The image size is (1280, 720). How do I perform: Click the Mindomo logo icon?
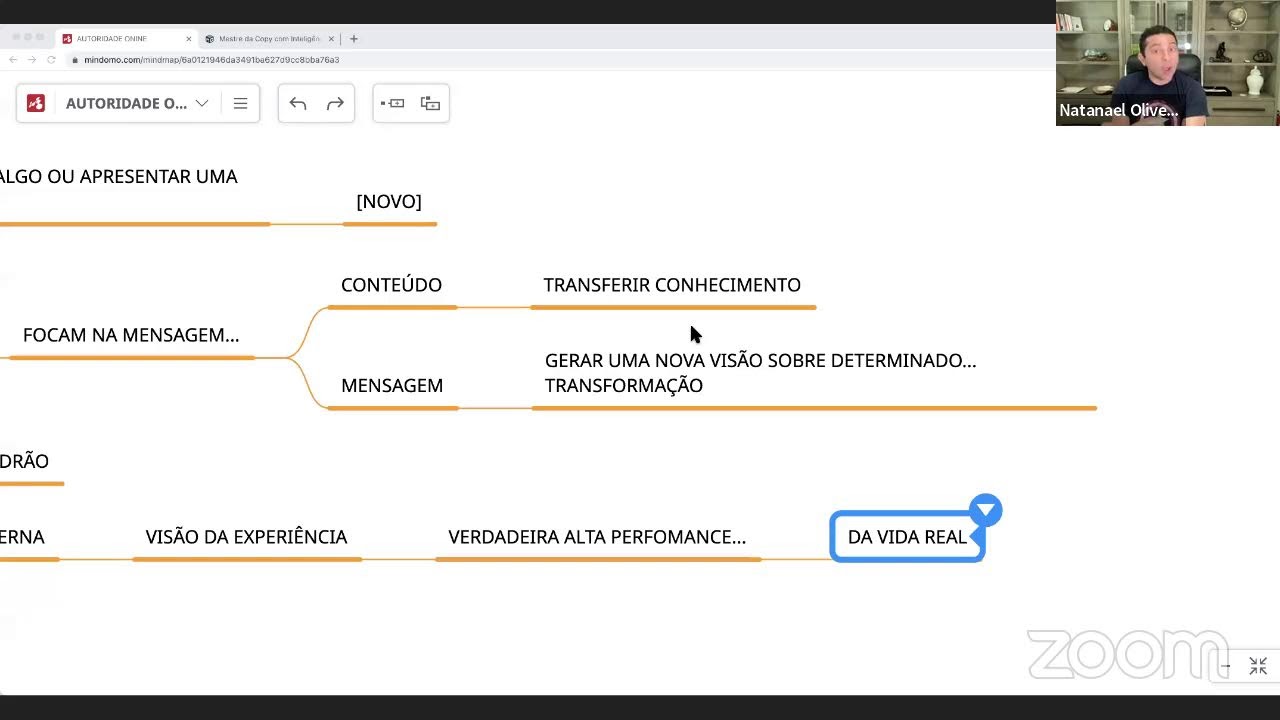(36, 103)
